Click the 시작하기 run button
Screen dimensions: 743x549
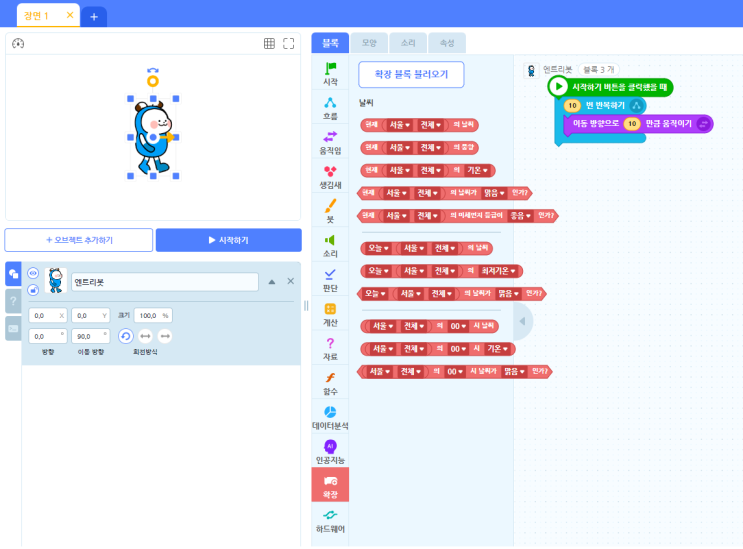[229, 240]
